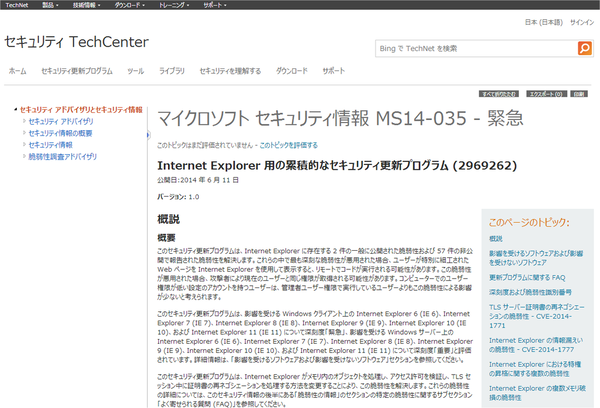Viewport: 600px width, 408px height.
Task: Open 脆弱性調査アドバイザリ in sidebar tree
Action: point(63,157)
